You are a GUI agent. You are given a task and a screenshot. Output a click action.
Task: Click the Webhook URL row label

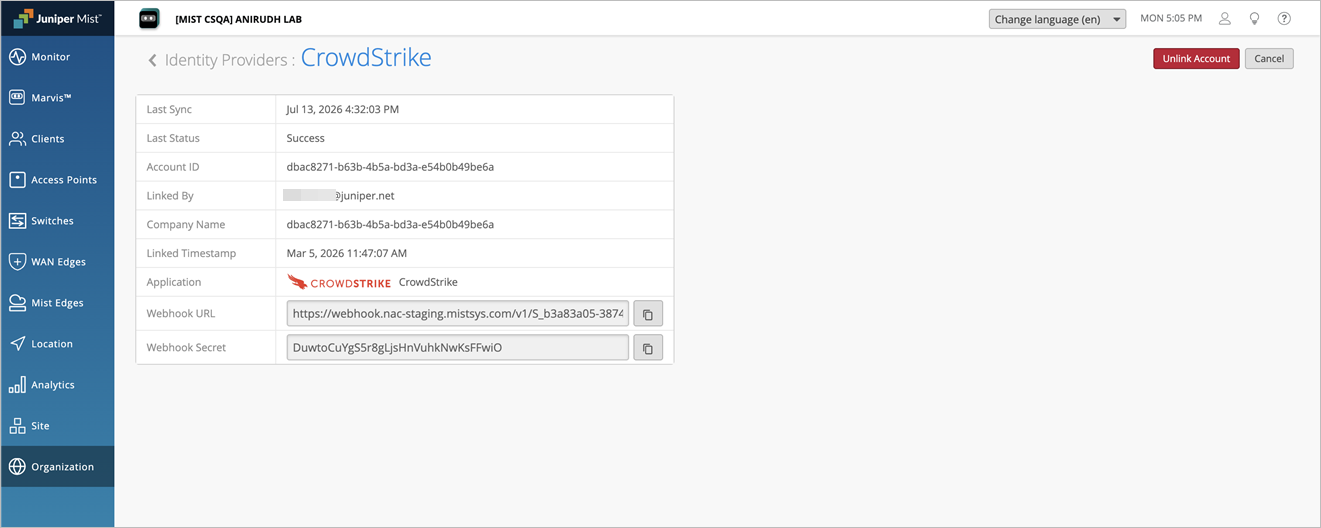click(x=180, y=314)
